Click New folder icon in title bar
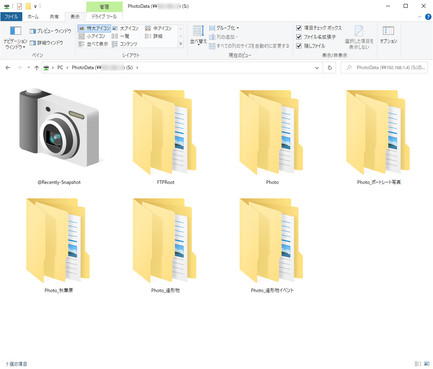The width and height of the screenshot is (433, 369). (28, 6)
